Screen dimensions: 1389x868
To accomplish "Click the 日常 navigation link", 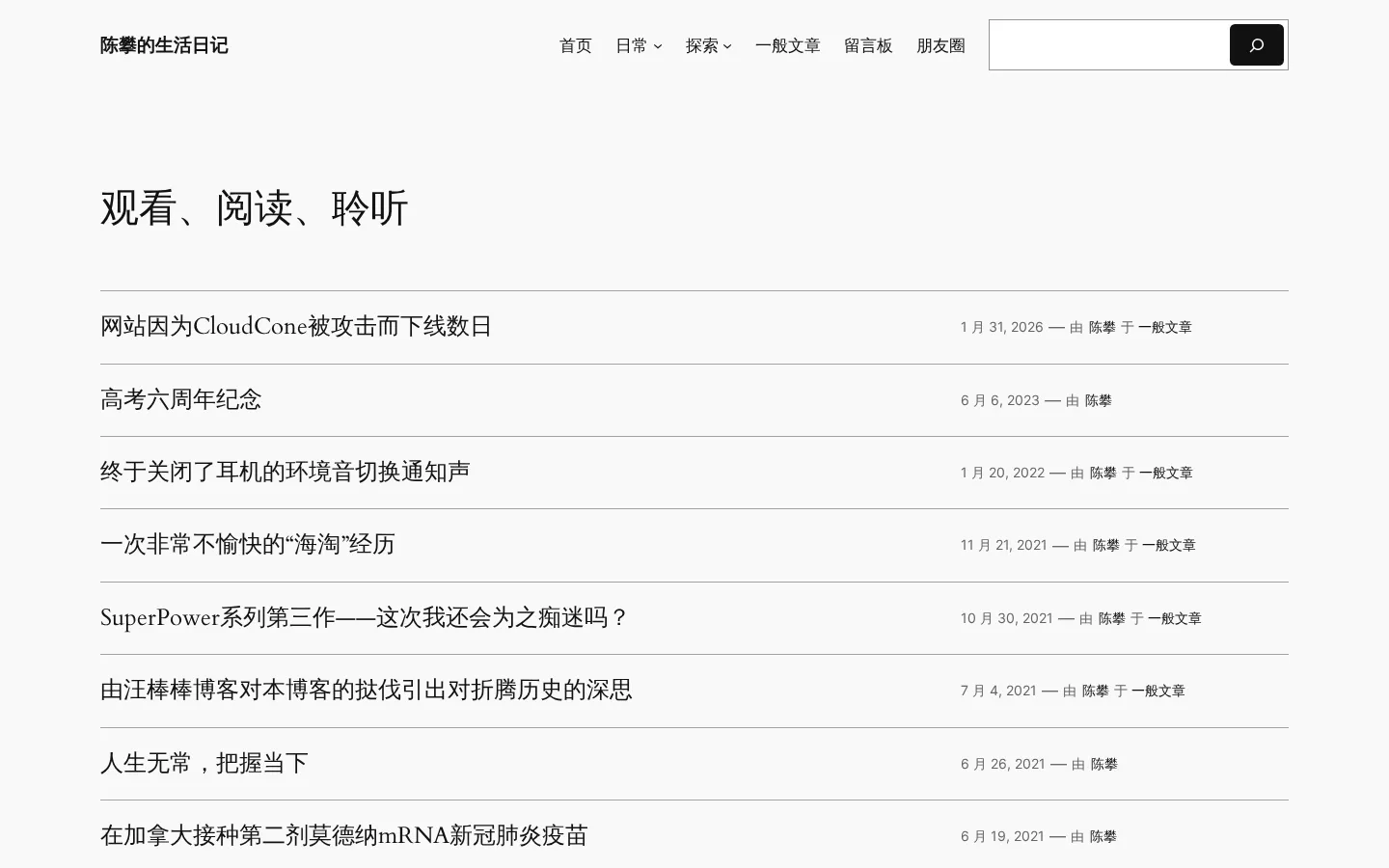I will click(x=631, y=45).
